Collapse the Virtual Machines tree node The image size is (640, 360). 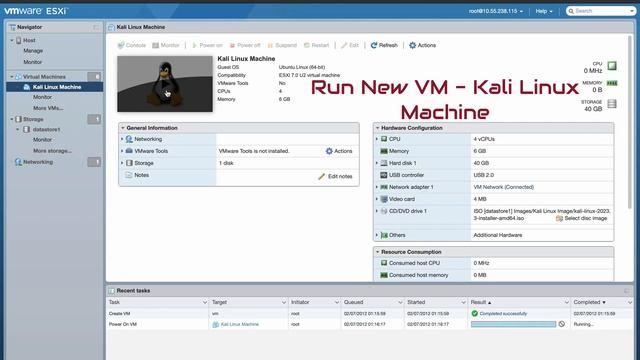(x=12, y=77)
